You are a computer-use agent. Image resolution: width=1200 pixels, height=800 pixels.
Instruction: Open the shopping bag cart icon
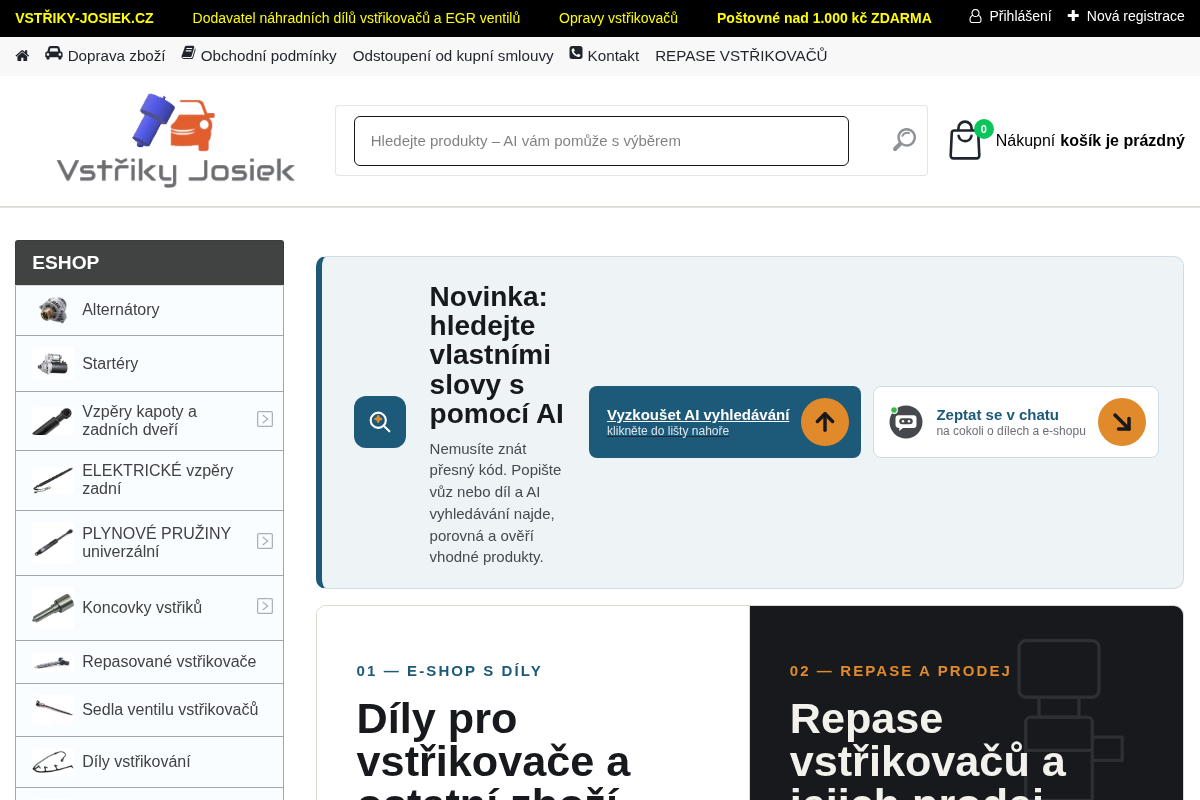click(x=965, y=141)
